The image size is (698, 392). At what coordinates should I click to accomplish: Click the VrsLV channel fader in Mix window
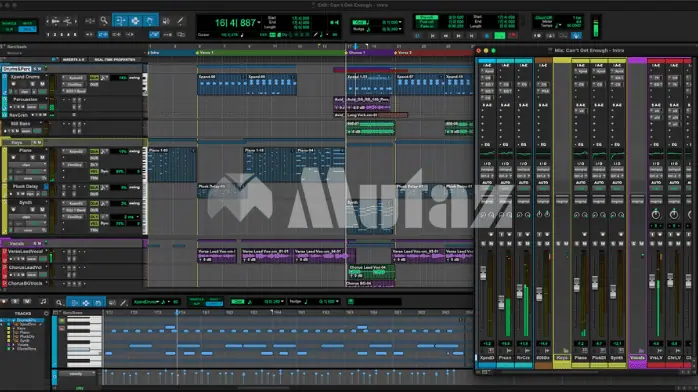[652, 281]
